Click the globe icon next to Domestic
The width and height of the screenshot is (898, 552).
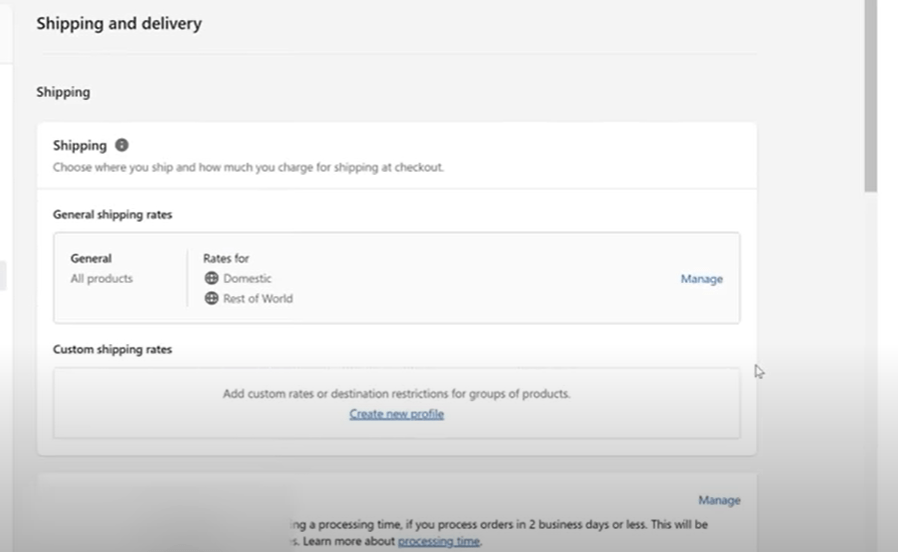coord(211,278)
